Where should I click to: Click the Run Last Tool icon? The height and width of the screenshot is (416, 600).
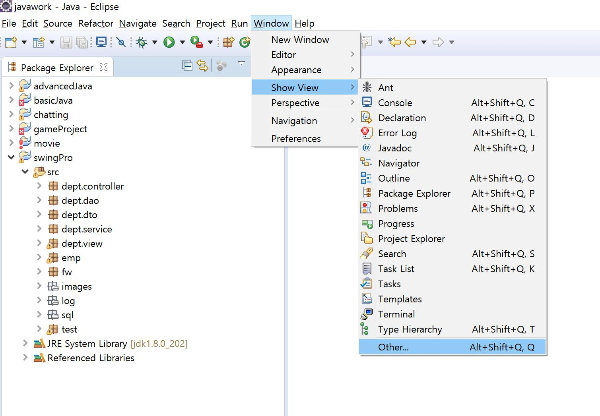click(197, 42)
